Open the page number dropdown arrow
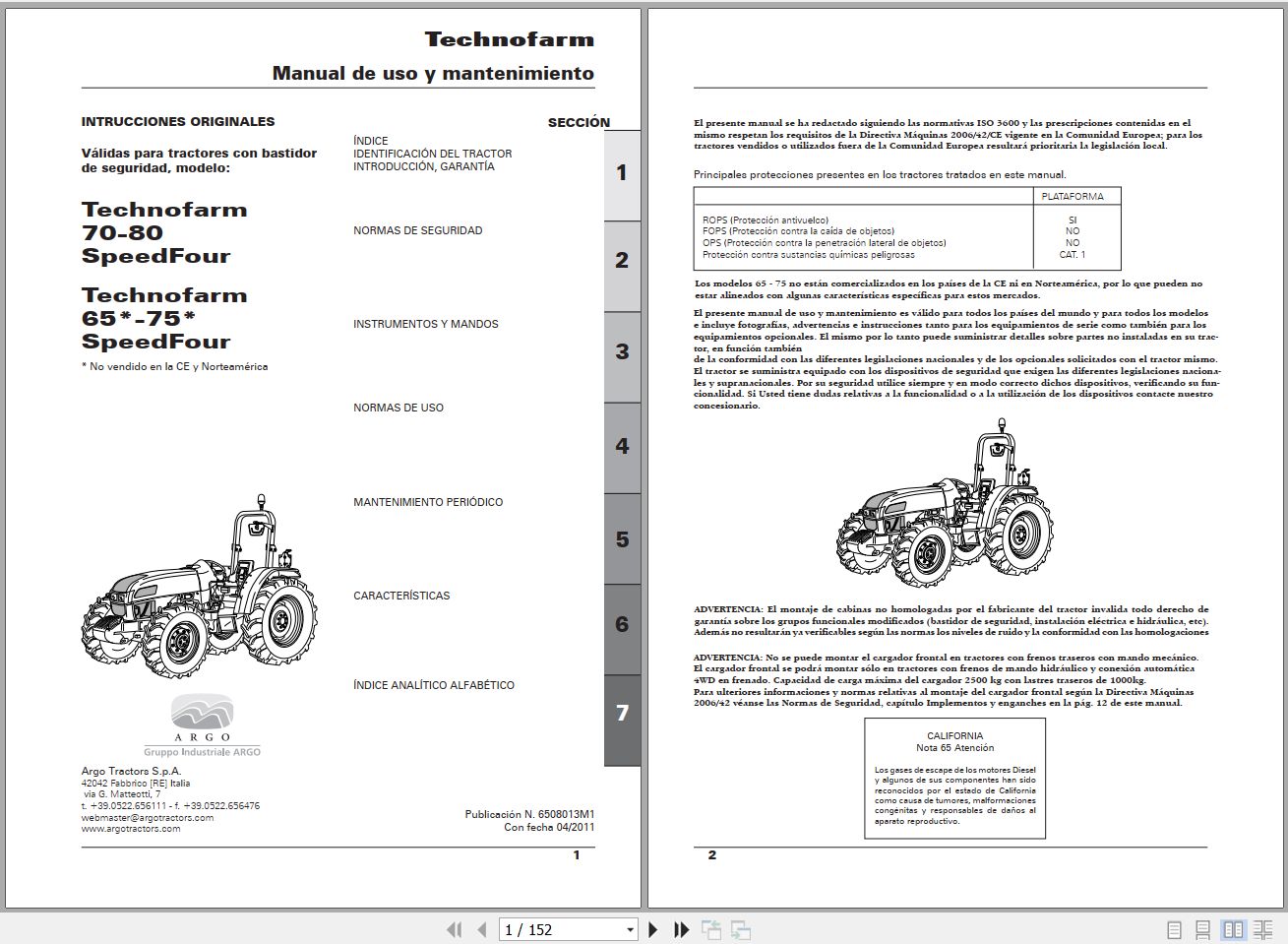The height and width of the screenshot is (944, 1288). coord(631,929)
